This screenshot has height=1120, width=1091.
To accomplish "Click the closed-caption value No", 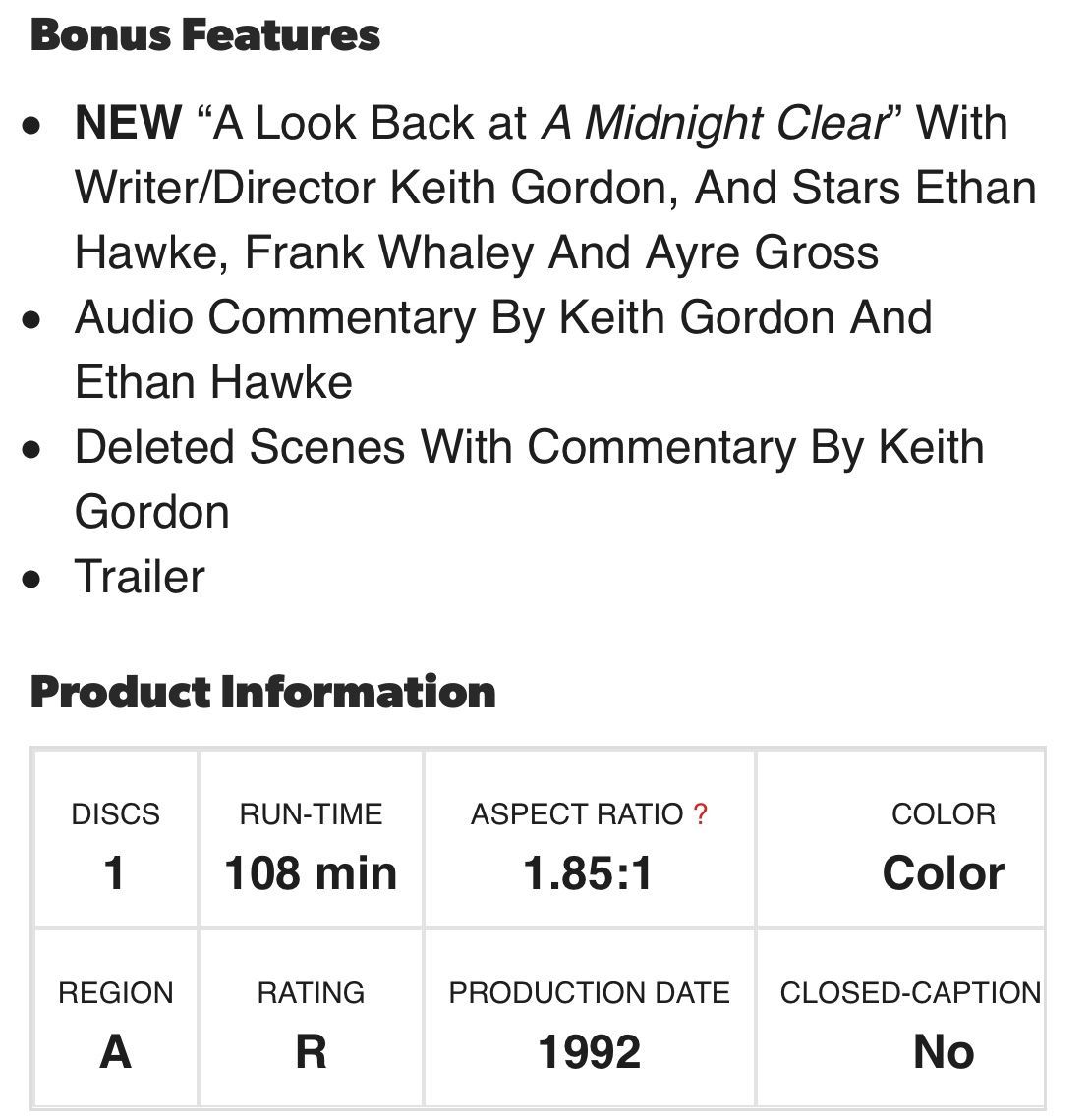I will 944,1052.
